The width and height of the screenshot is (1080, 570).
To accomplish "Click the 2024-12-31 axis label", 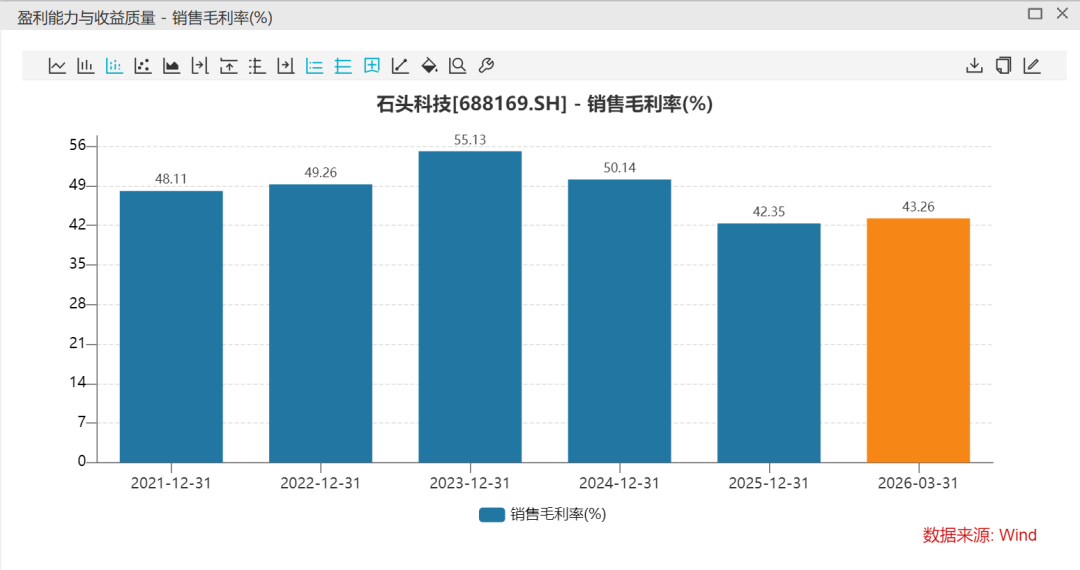I will 619,483.
